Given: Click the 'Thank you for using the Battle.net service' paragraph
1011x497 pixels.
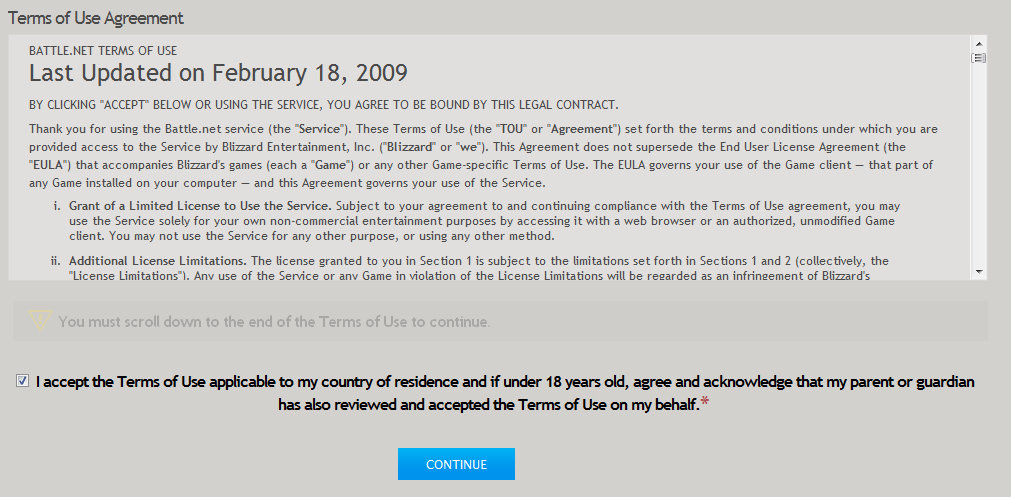Looking at the screenshot, I should point(483,156).
